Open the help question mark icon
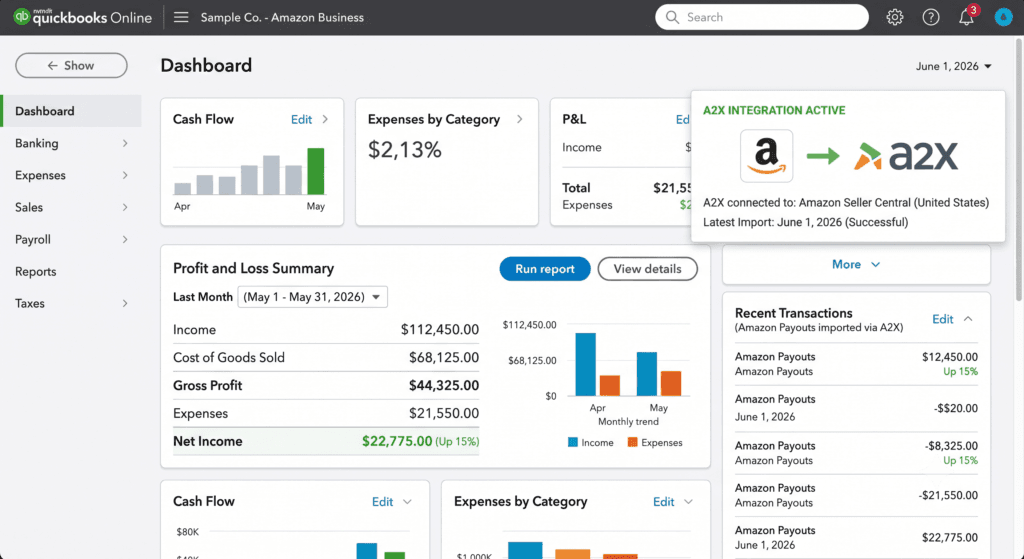1024x559 pixels. pyautogui.click(x=931, y=17)
